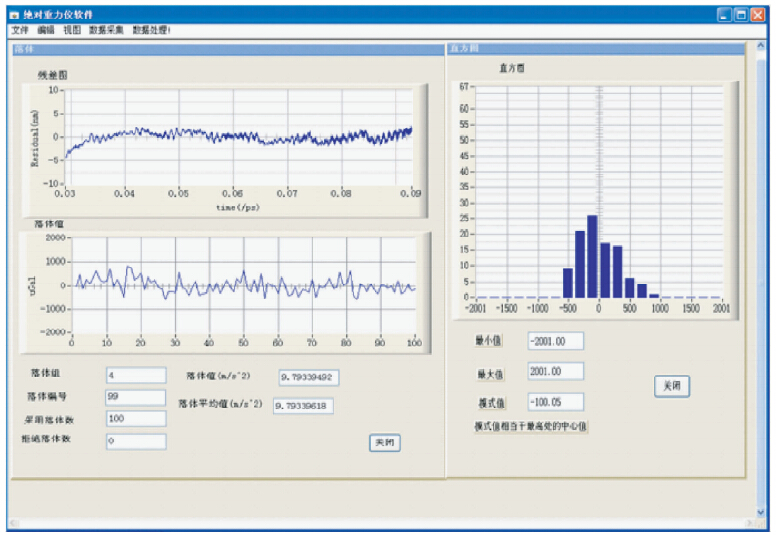Click the application icon in title bar
Viewport: 776px width, 535px height.
coord(14,15)
